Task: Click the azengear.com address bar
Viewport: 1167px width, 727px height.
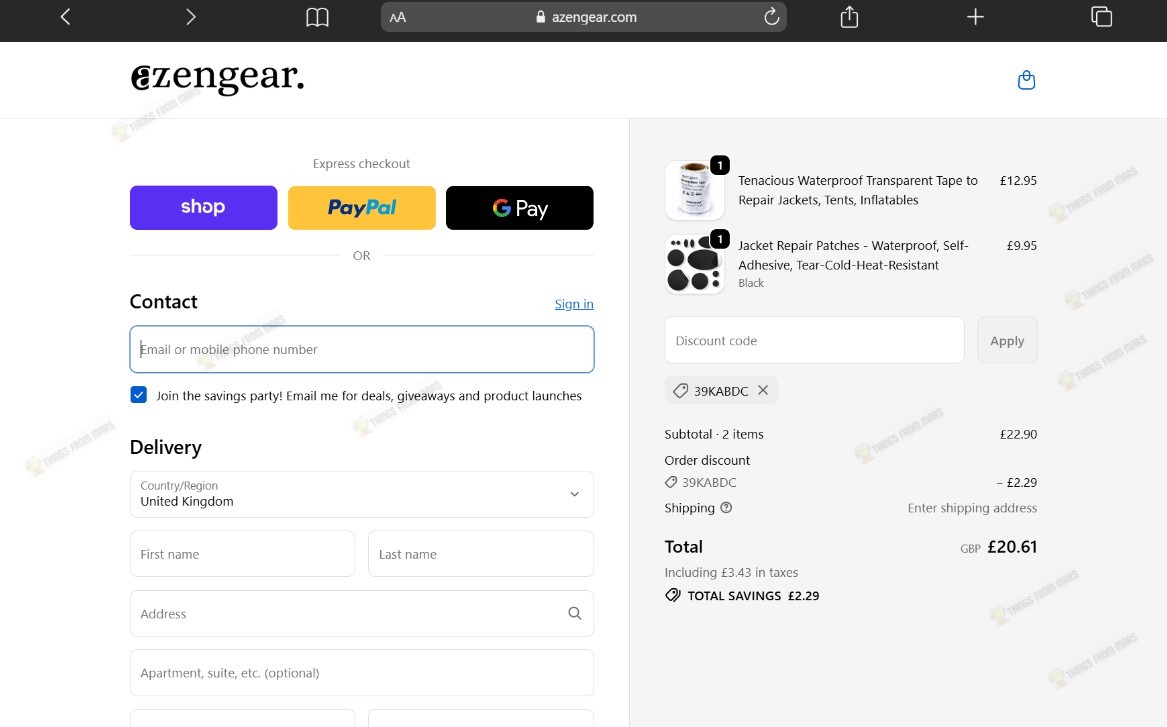Action: tap(584, 17)
